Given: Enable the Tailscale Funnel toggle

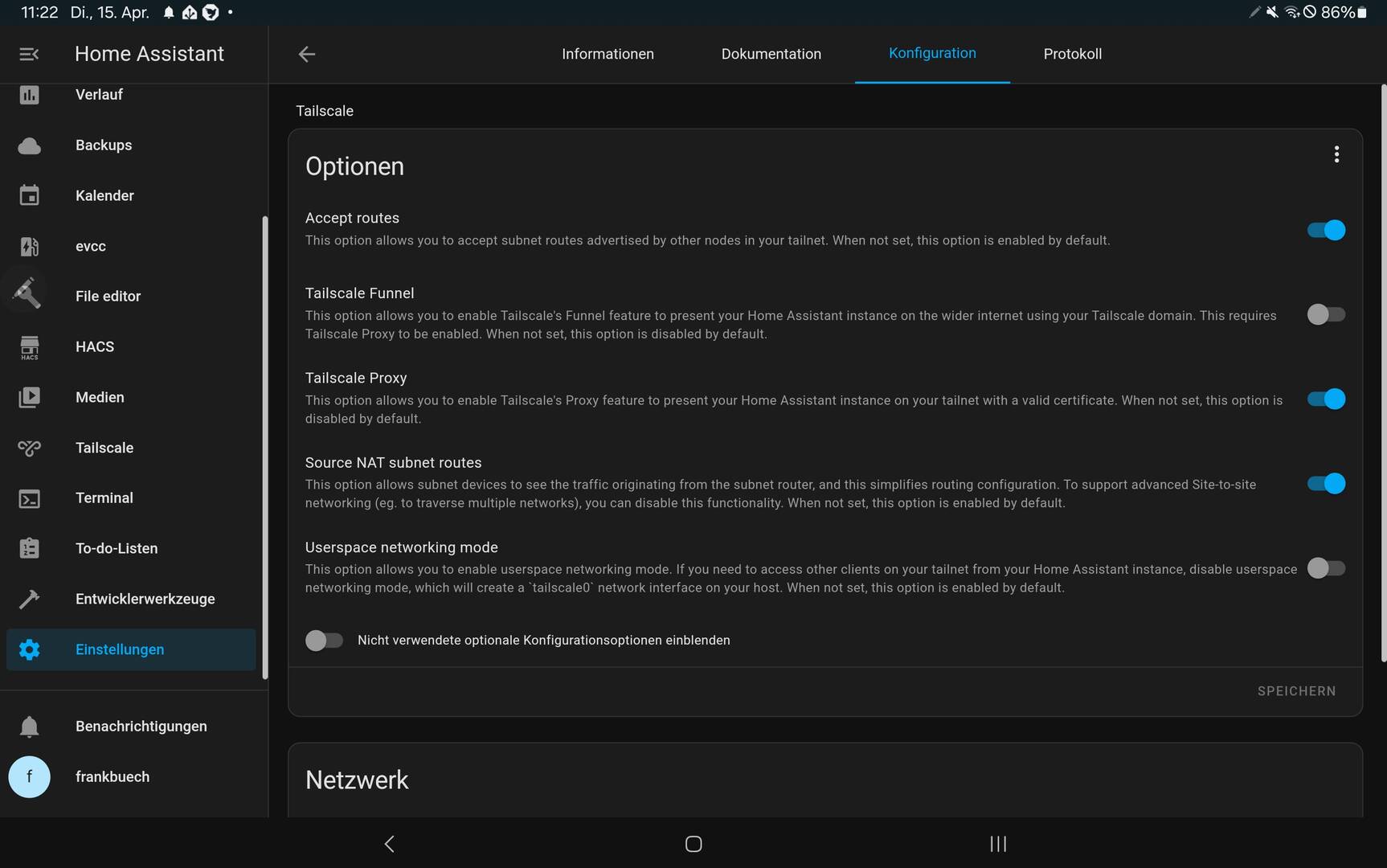Looking at the screenshot, I should pyautogui.click(x=1325, y=314).
